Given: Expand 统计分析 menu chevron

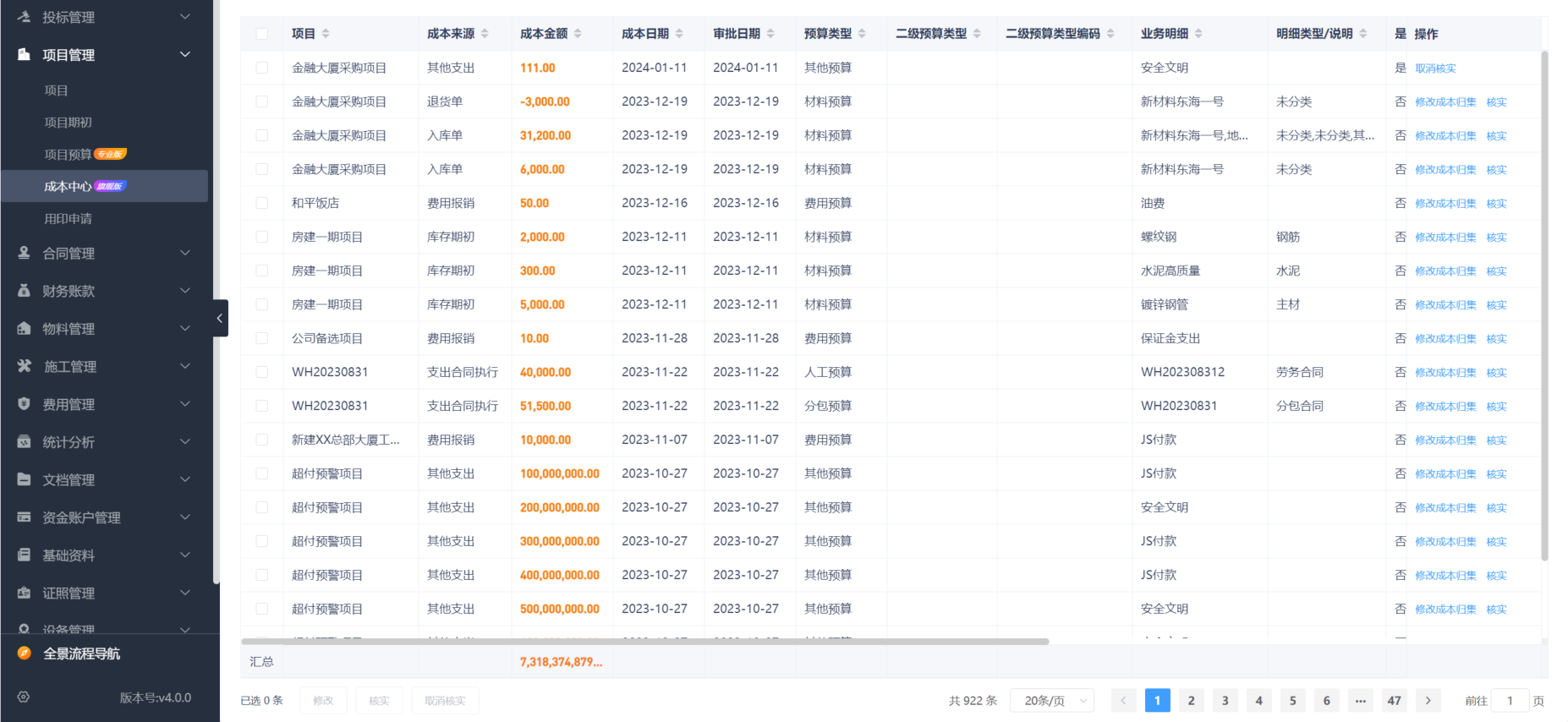Looking at the screenshot, I should click(x=185, y=441).
